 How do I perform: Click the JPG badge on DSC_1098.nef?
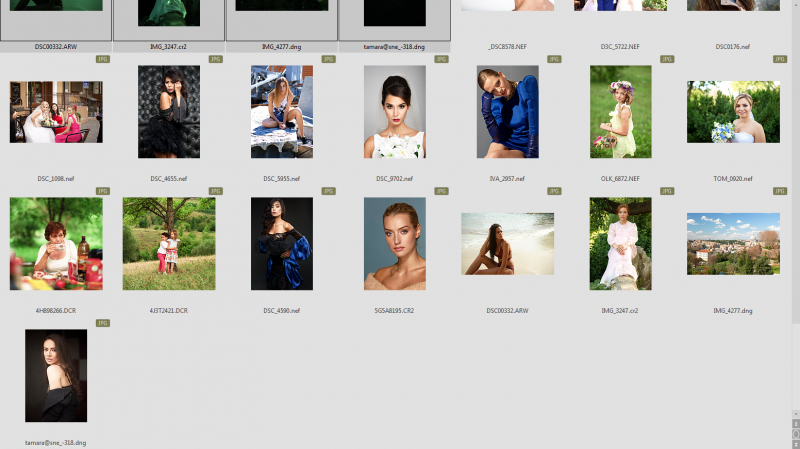[103, 59]
